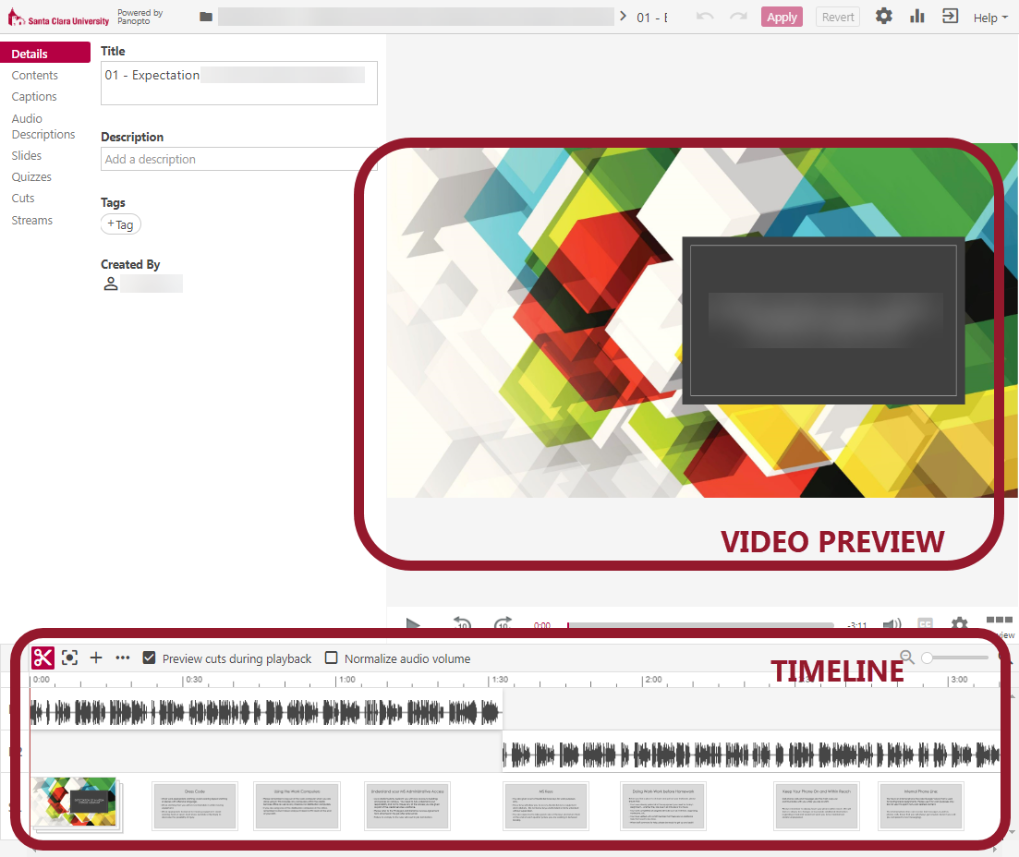Open the analytics bar-chart icon in the top bar
1019x857 pixels.
pyautogui.click(x=916, y=16)
